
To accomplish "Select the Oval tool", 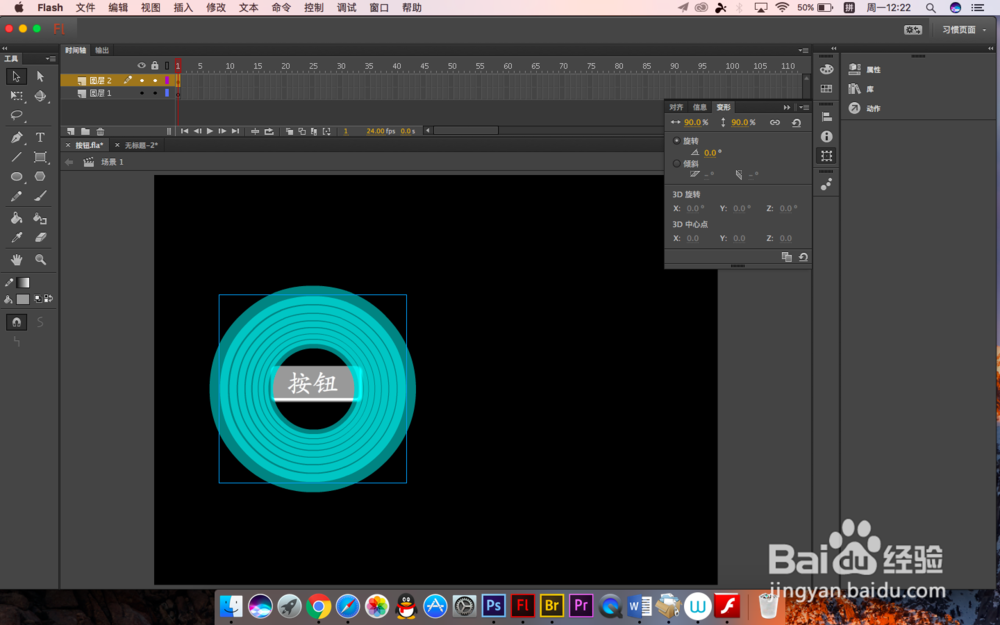I will tap(16, 176).
